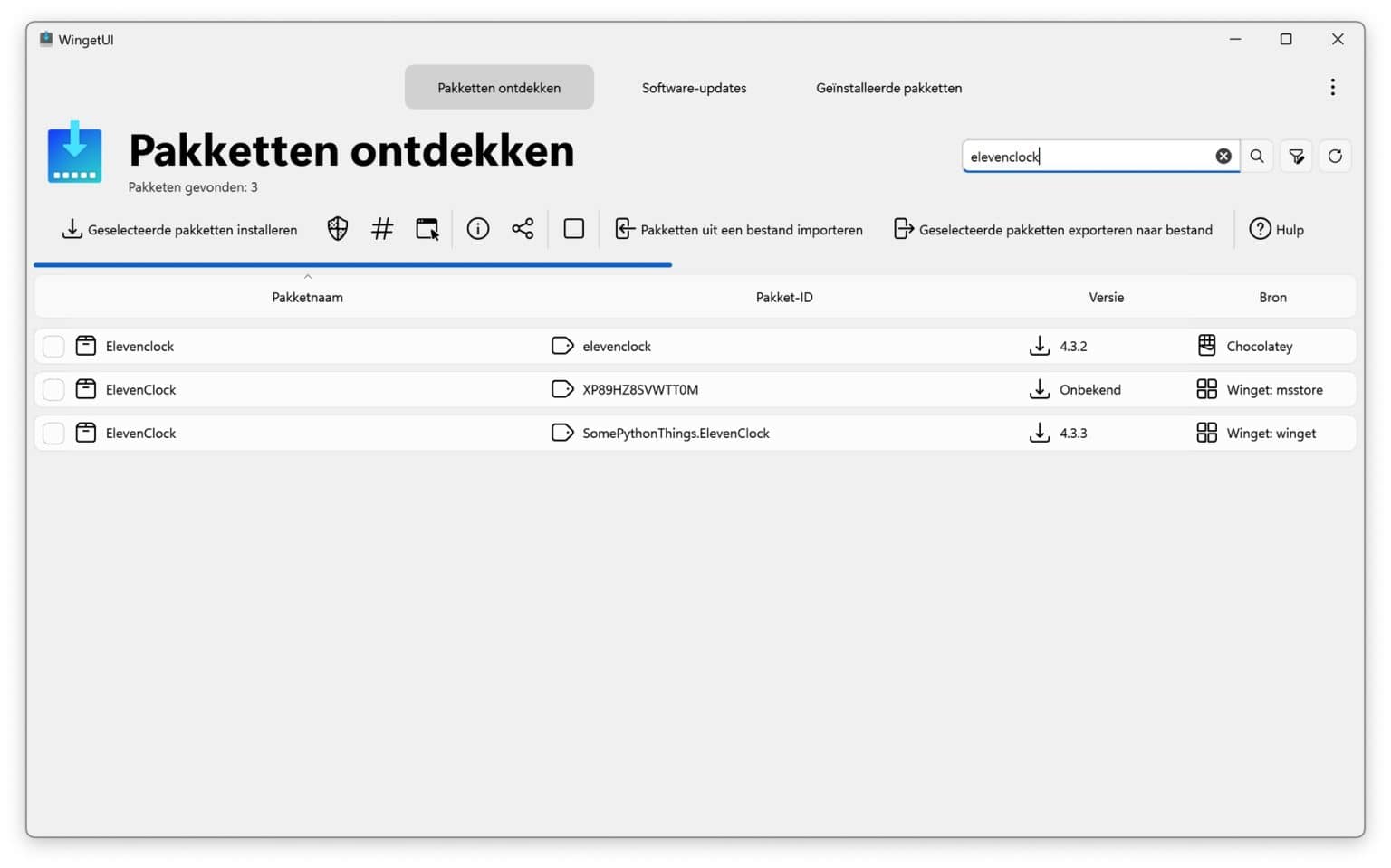The width and height of the screenshot is (1391, 868).
Task: Check the Chocolatey Elevenclock package checkbox
Action: click(53, 345)
